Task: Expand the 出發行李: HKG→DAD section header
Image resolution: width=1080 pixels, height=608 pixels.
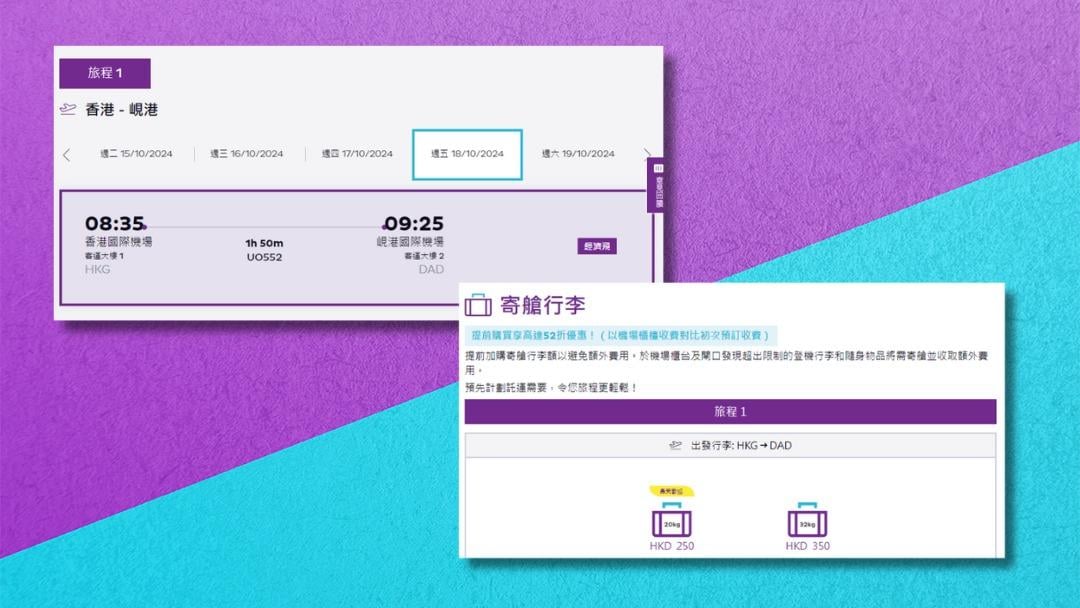Action: click(x=730, y=445)
